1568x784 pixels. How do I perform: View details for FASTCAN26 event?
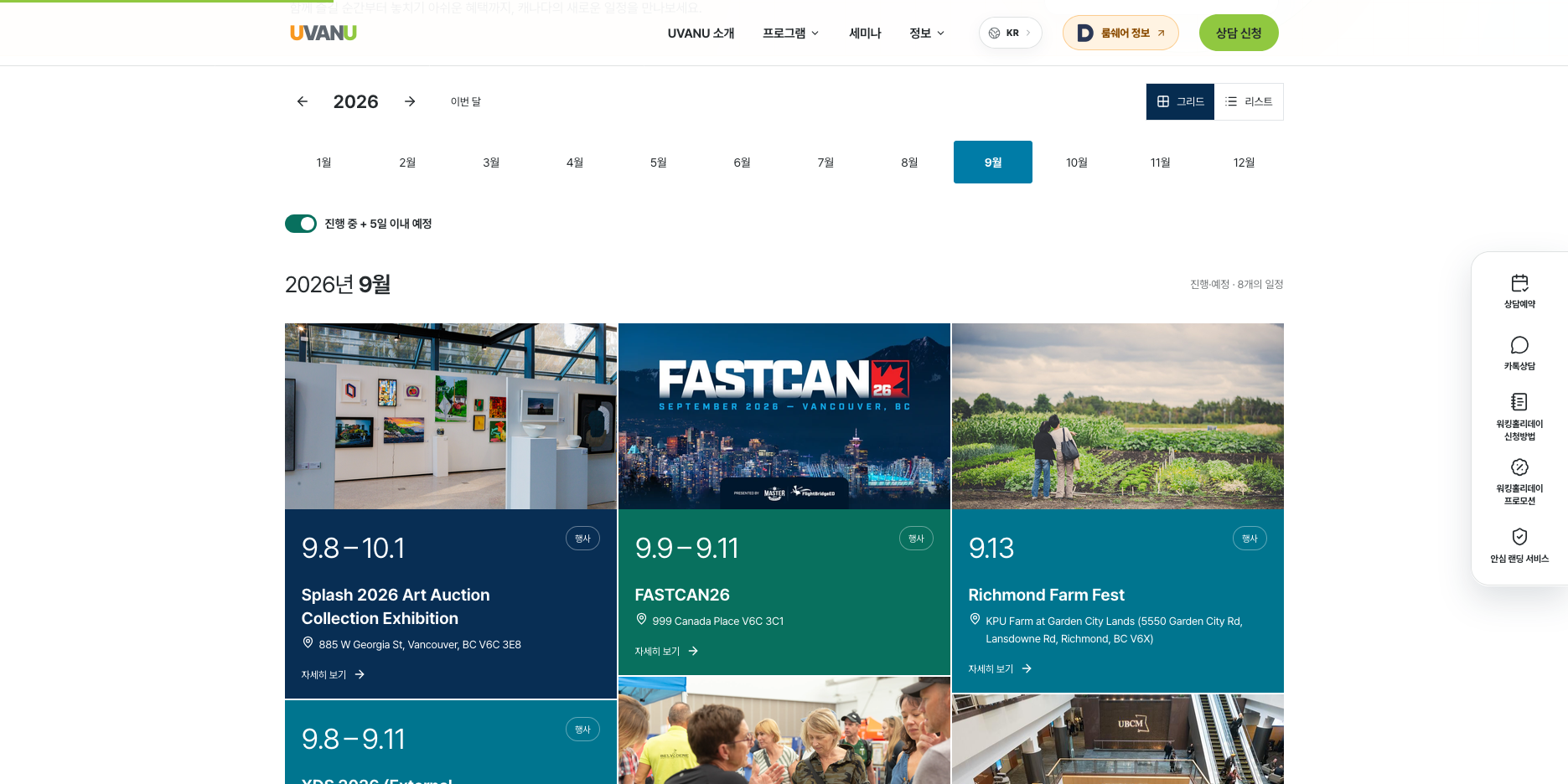666,651
